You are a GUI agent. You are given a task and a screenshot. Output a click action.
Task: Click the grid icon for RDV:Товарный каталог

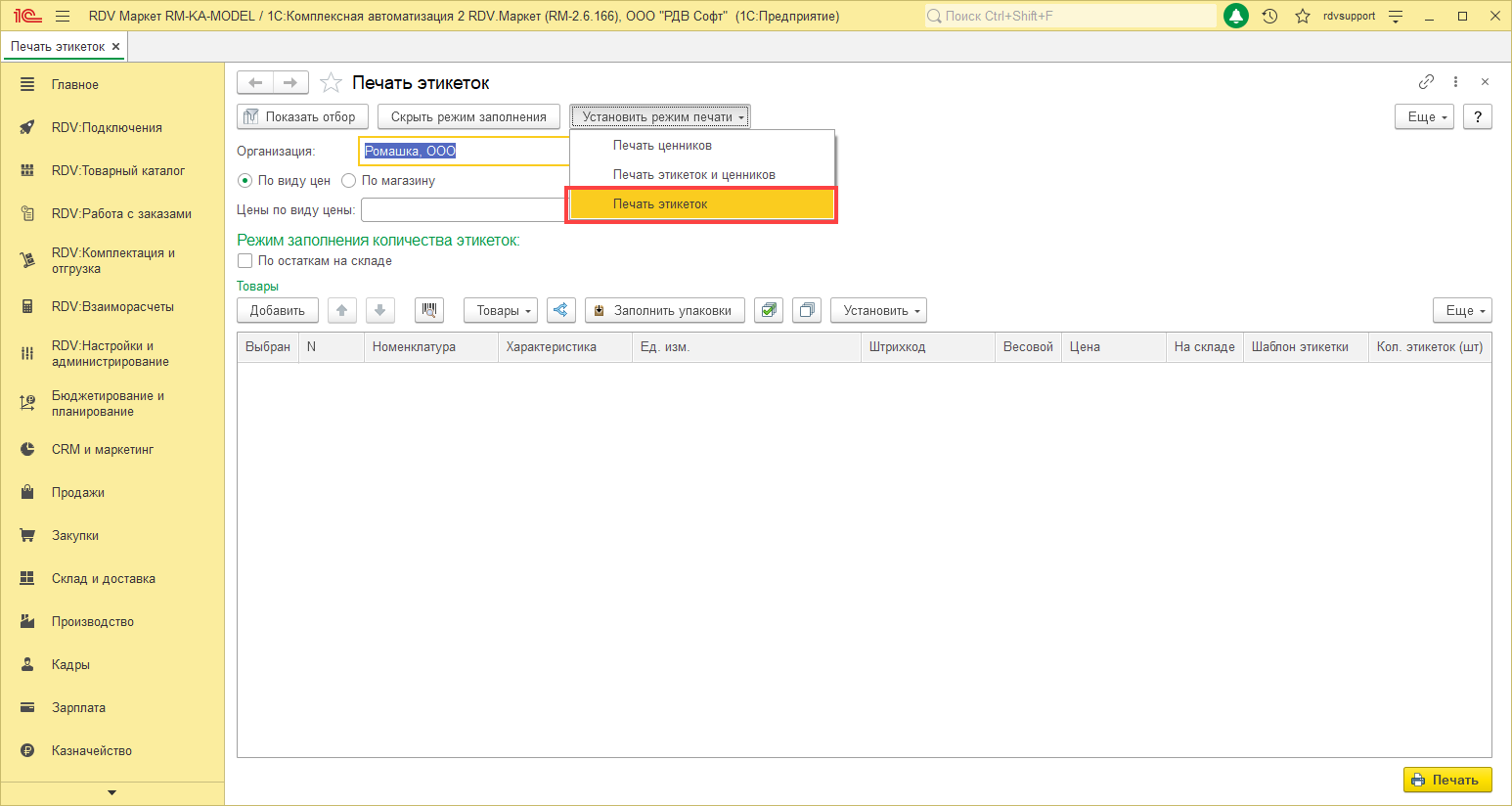(x=27, y=170)
